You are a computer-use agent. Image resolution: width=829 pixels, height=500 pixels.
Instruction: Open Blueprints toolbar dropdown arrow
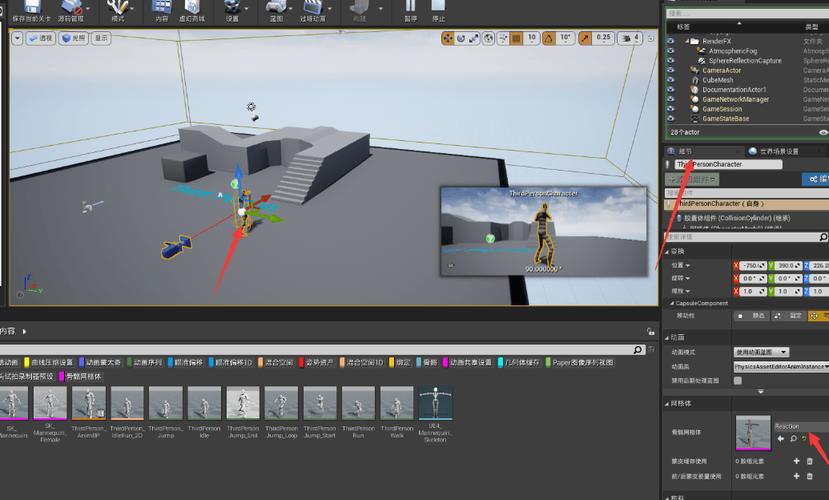click(x=291, y=9)
